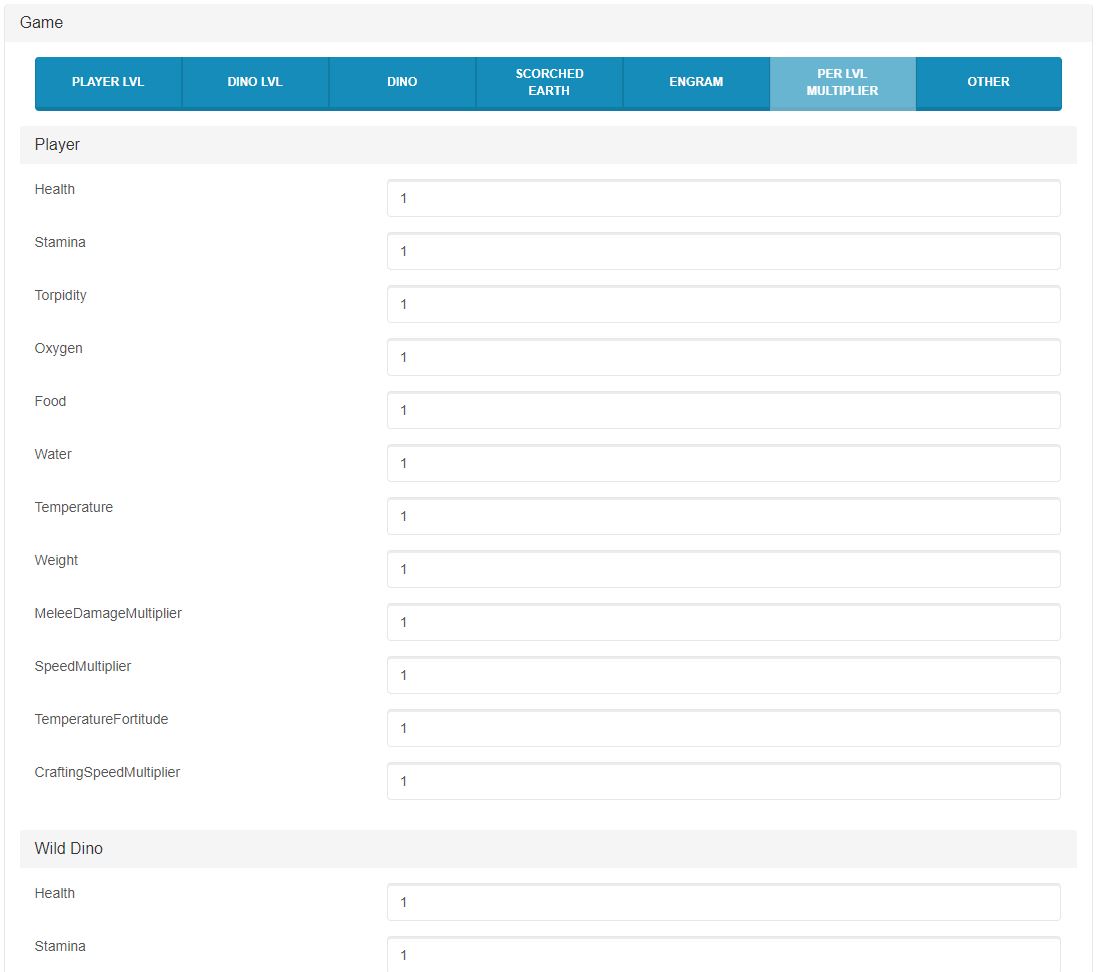Viewport: 1097px width, 972px height.
Task: Switch to the Player Lvl tab
Action: pyautogui.click(x=108, y=82)
